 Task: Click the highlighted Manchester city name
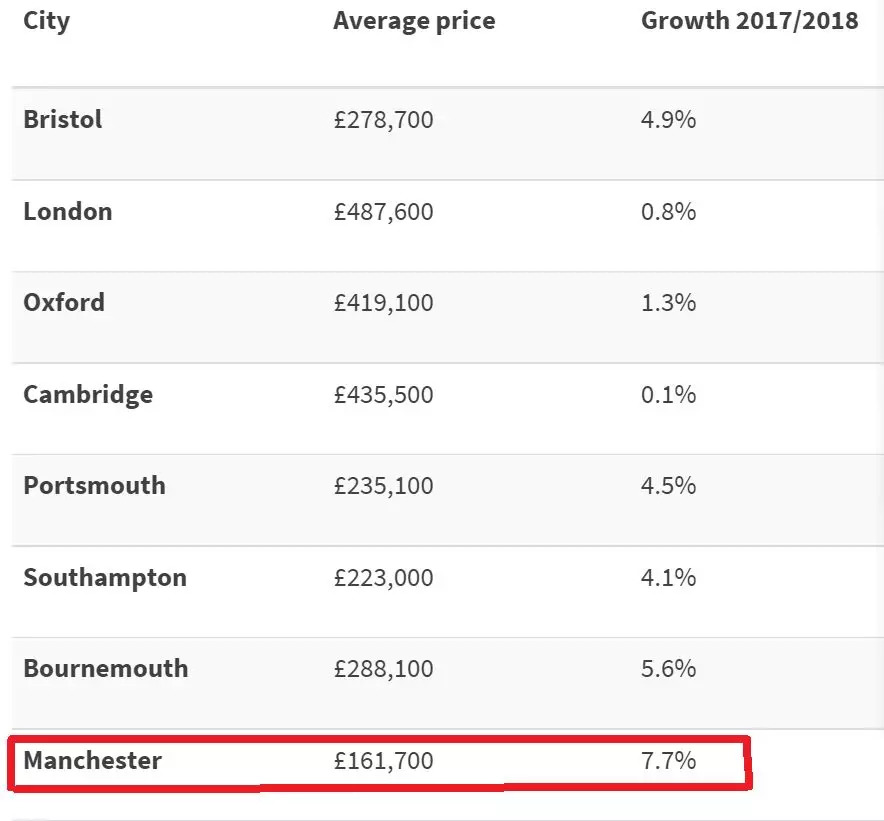pos(92,761)
